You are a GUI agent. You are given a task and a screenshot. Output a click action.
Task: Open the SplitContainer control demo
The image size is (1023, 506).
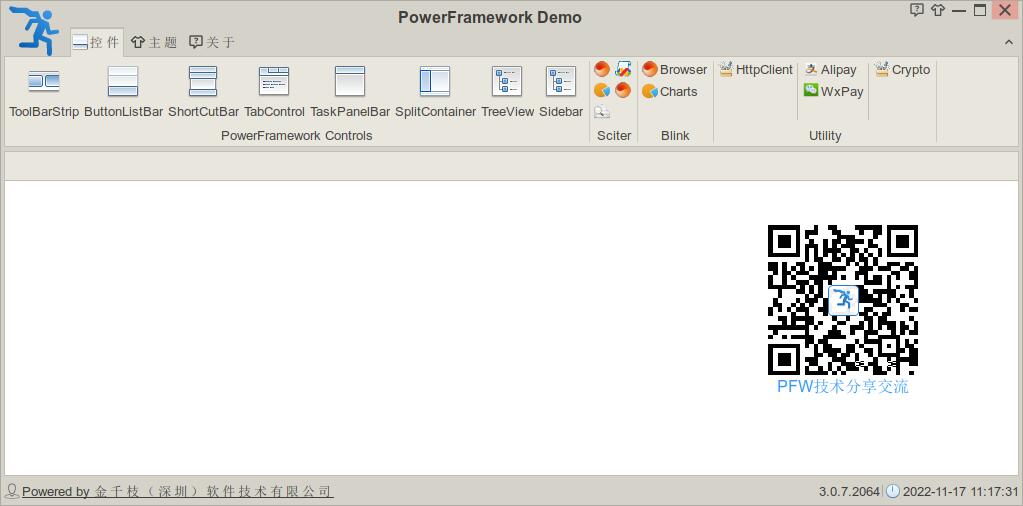[435, 91]
